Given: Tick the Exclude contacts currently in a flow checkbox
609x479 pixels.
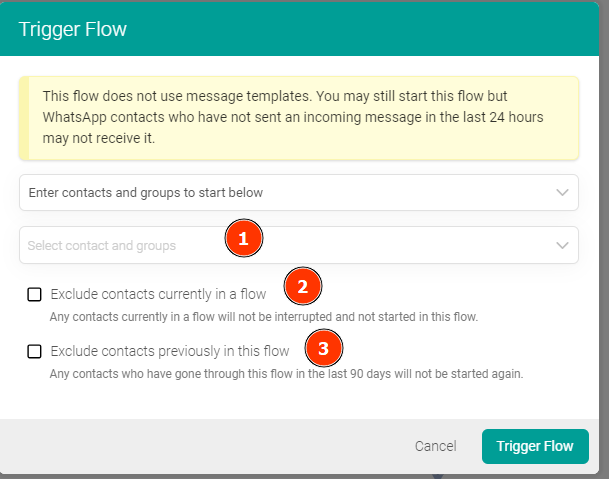Looking at the screenshot, I should 35,294.
